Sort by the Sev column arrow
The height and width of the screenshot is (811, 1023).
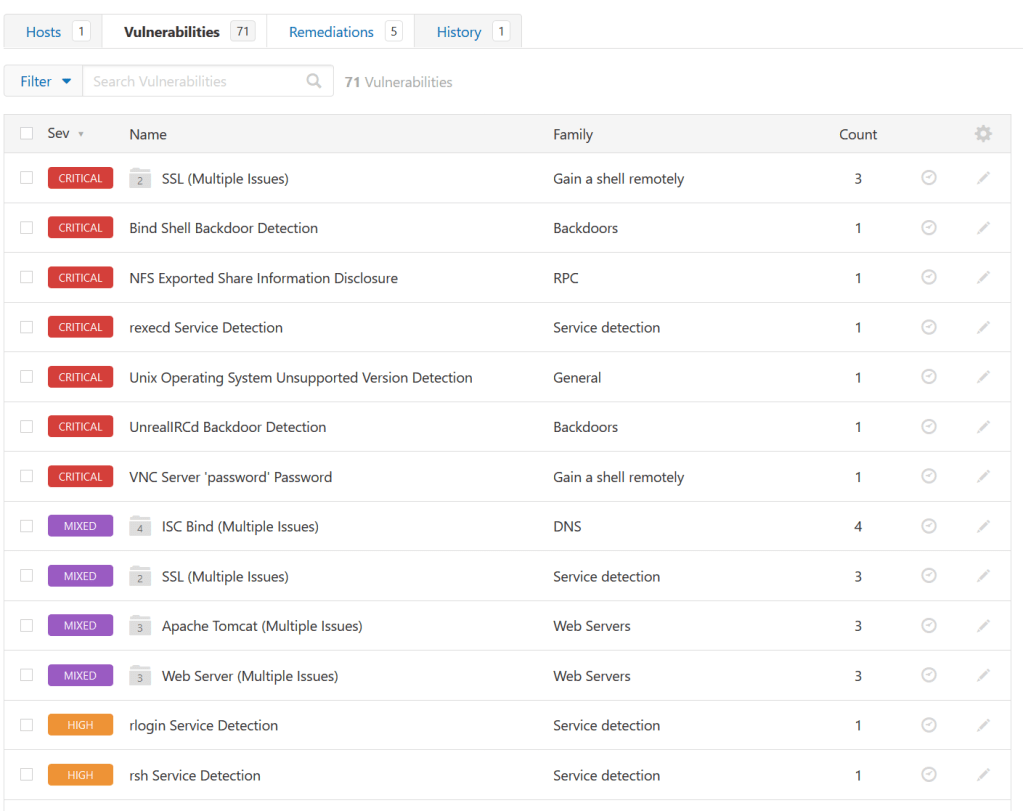point(80,134)
